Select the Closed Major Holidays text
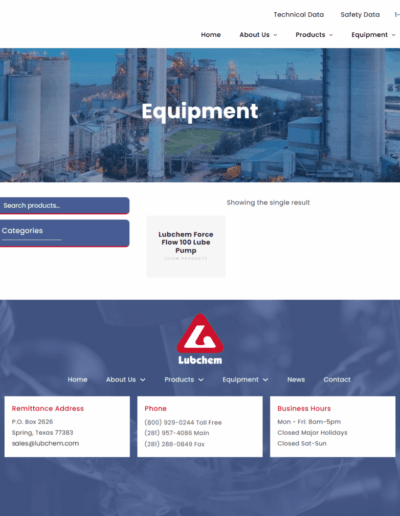The image size is (400, 516). pos(312,433)
